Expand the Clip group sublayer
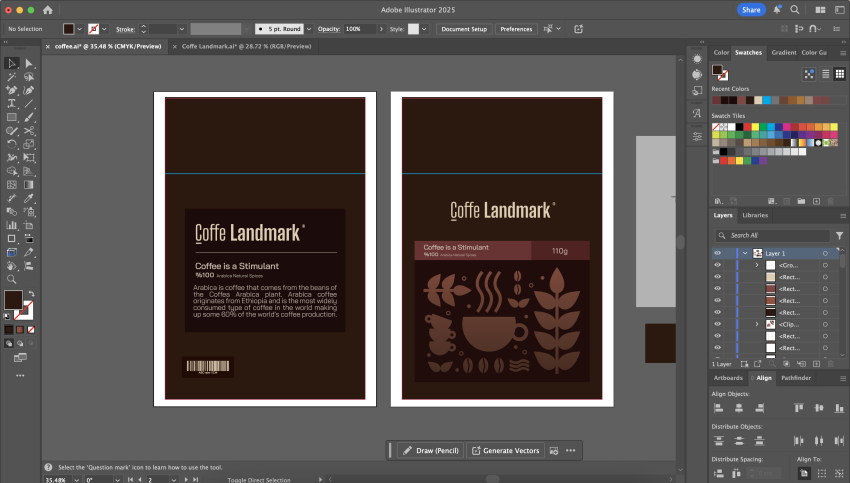 point(757,325)
